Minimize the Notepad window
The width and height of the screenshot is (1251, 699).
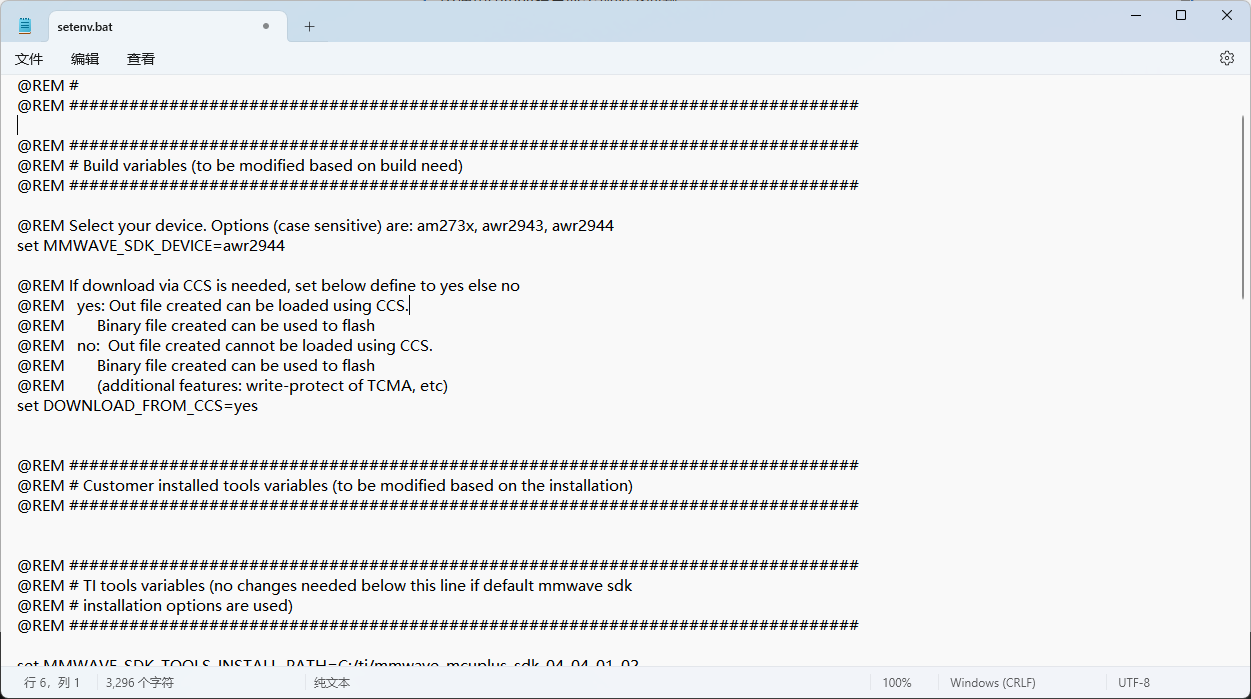pos(1135,15)
